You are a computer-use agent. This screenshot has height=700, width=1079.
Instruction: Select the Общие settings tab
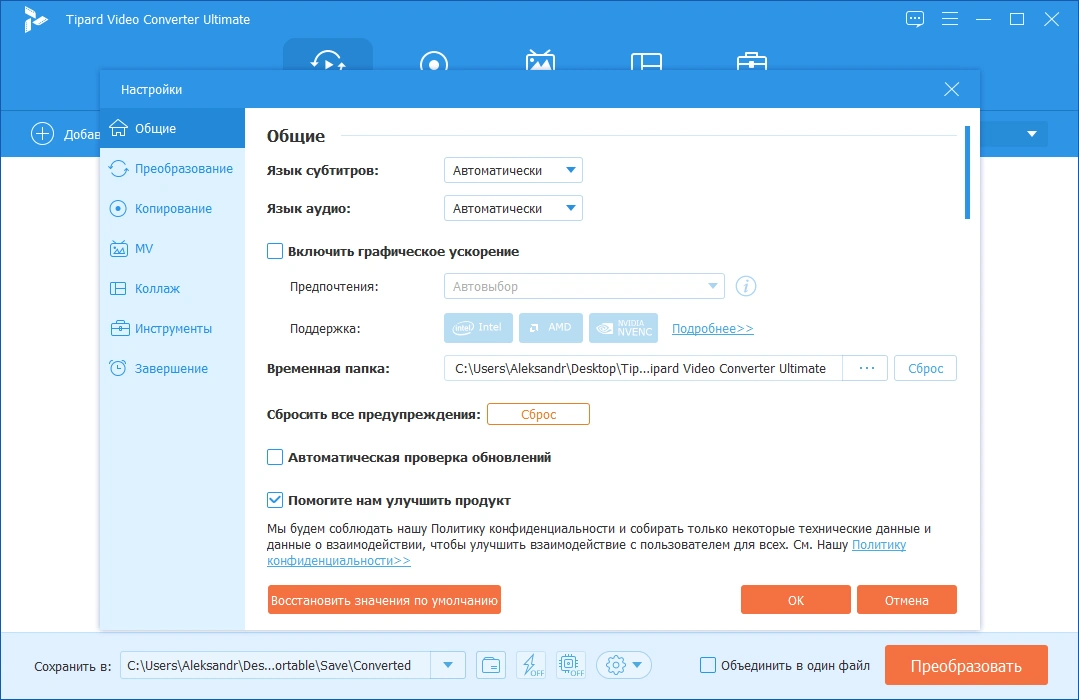click(x=172, y=128)
